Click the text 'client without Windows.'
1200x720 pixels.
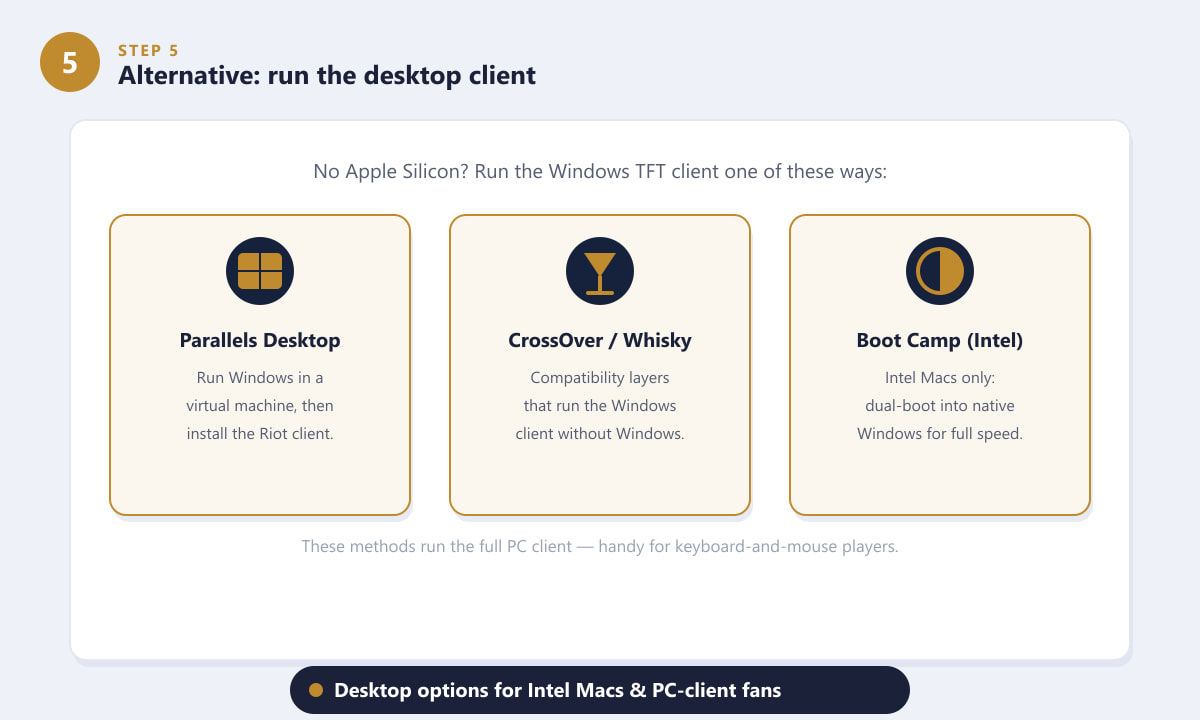click(x=600, y=434)
